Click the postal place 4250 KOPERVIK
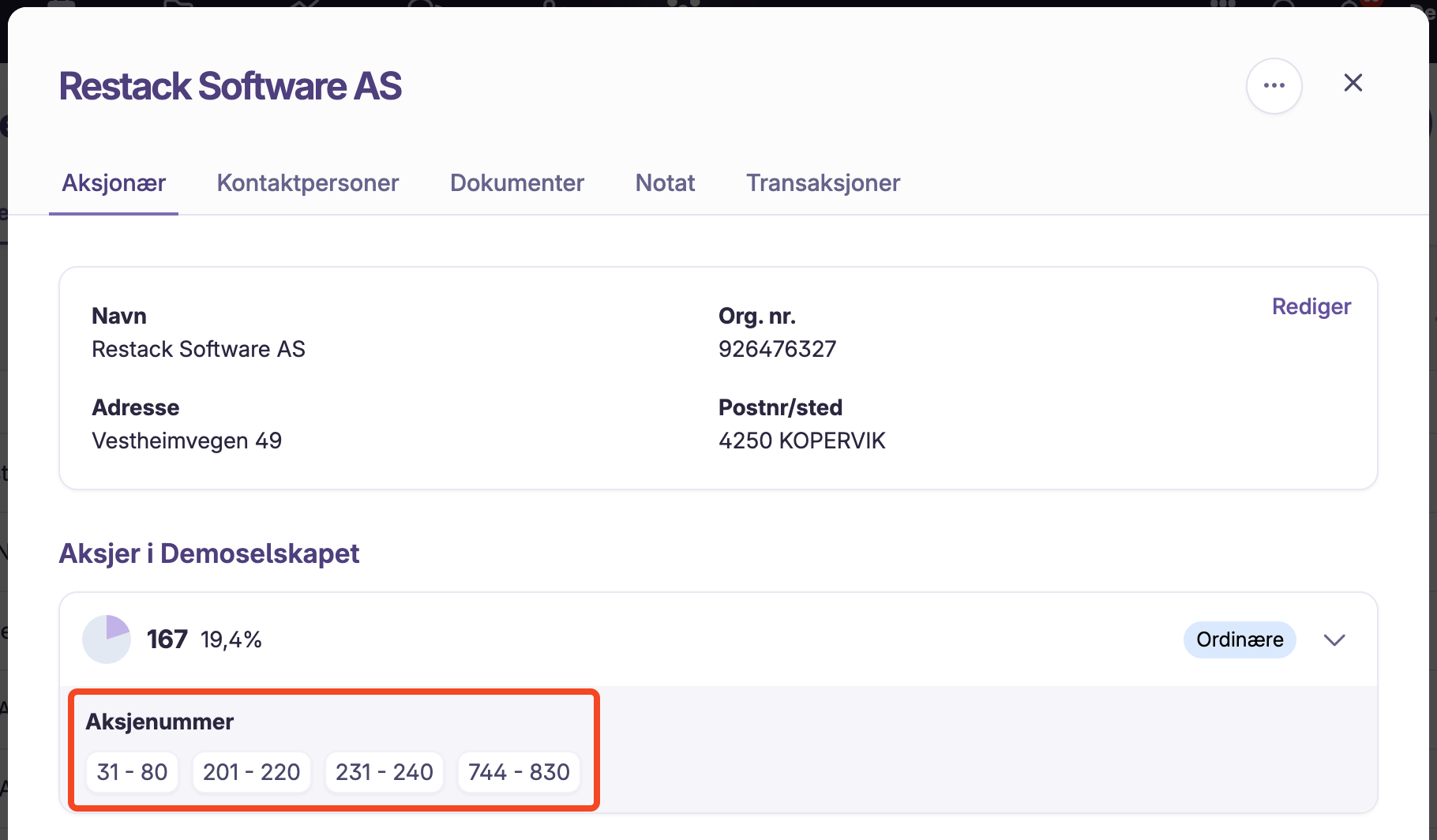1437x840 pixels. 801,441
